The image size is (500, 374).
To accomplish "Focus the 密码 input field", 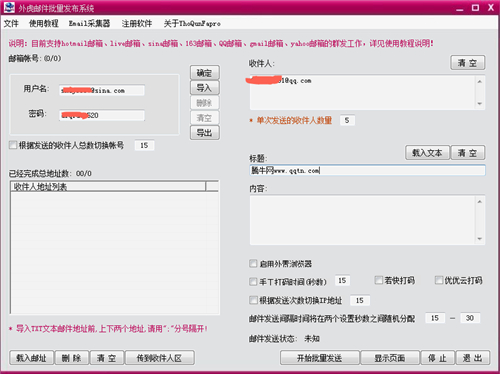I will [102, 115].
